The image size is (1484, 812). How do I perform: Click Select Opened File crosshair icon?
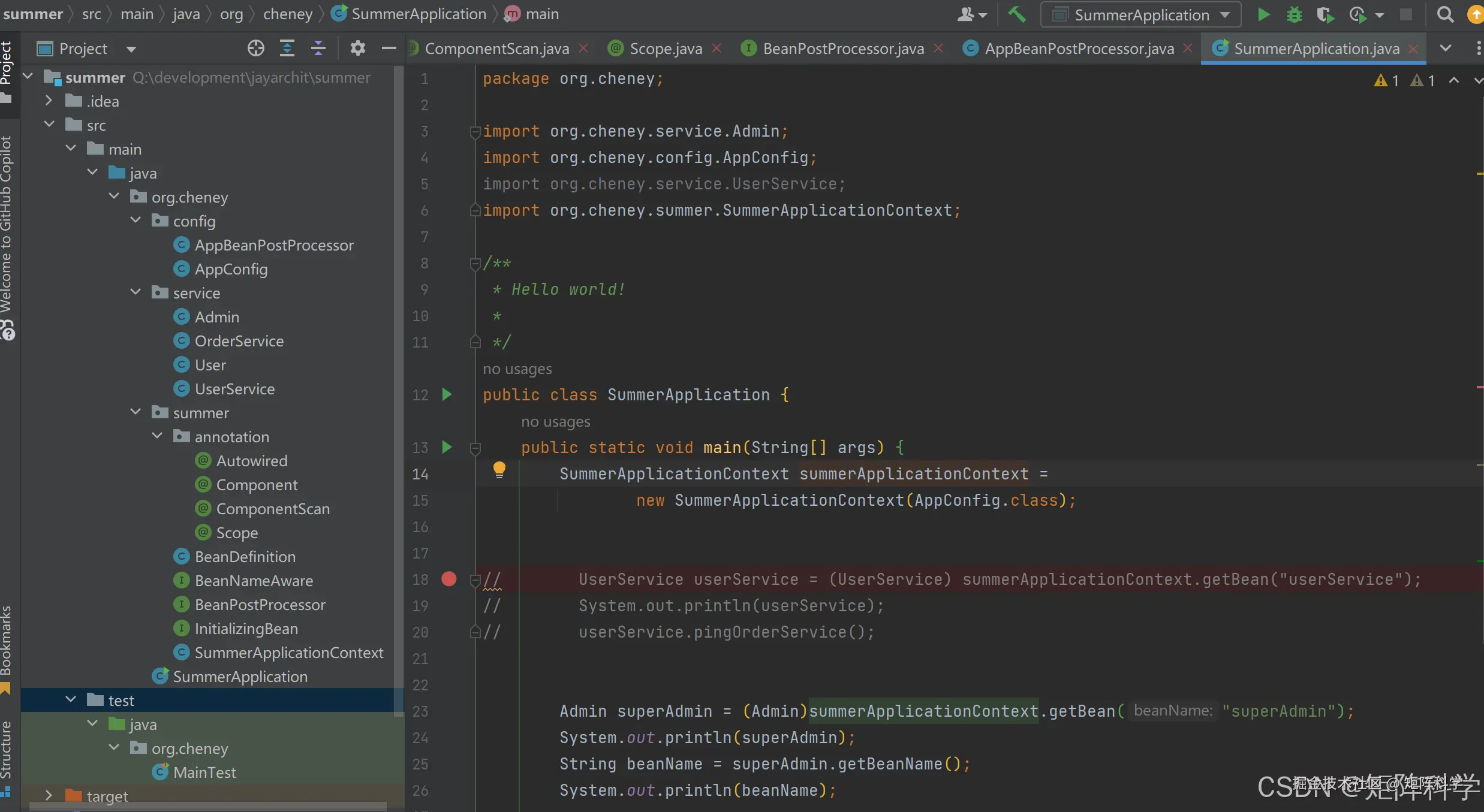(x=256, y=49)
